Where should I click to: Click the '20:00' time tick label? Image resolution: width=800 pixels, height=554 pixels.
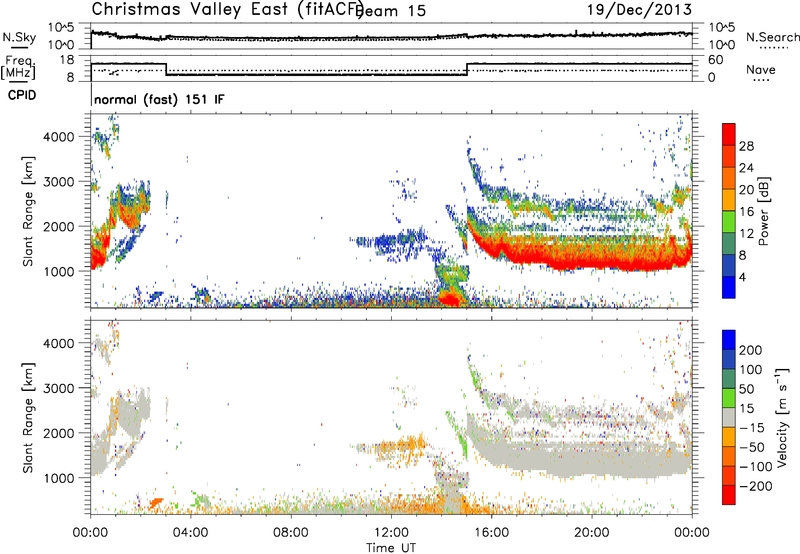(592, 533)
